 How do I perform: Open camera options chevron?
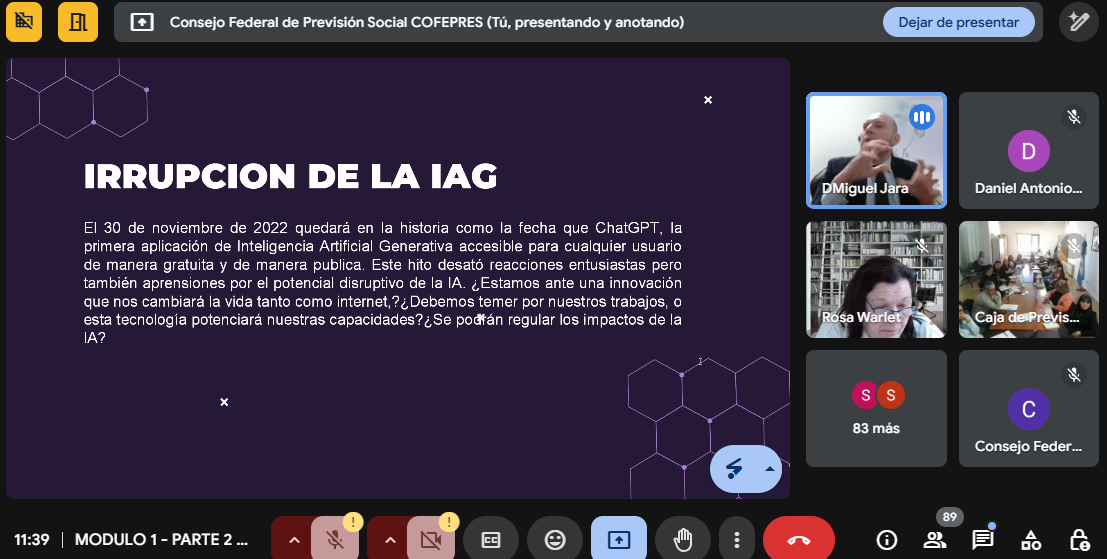click(x=390, y=540)
